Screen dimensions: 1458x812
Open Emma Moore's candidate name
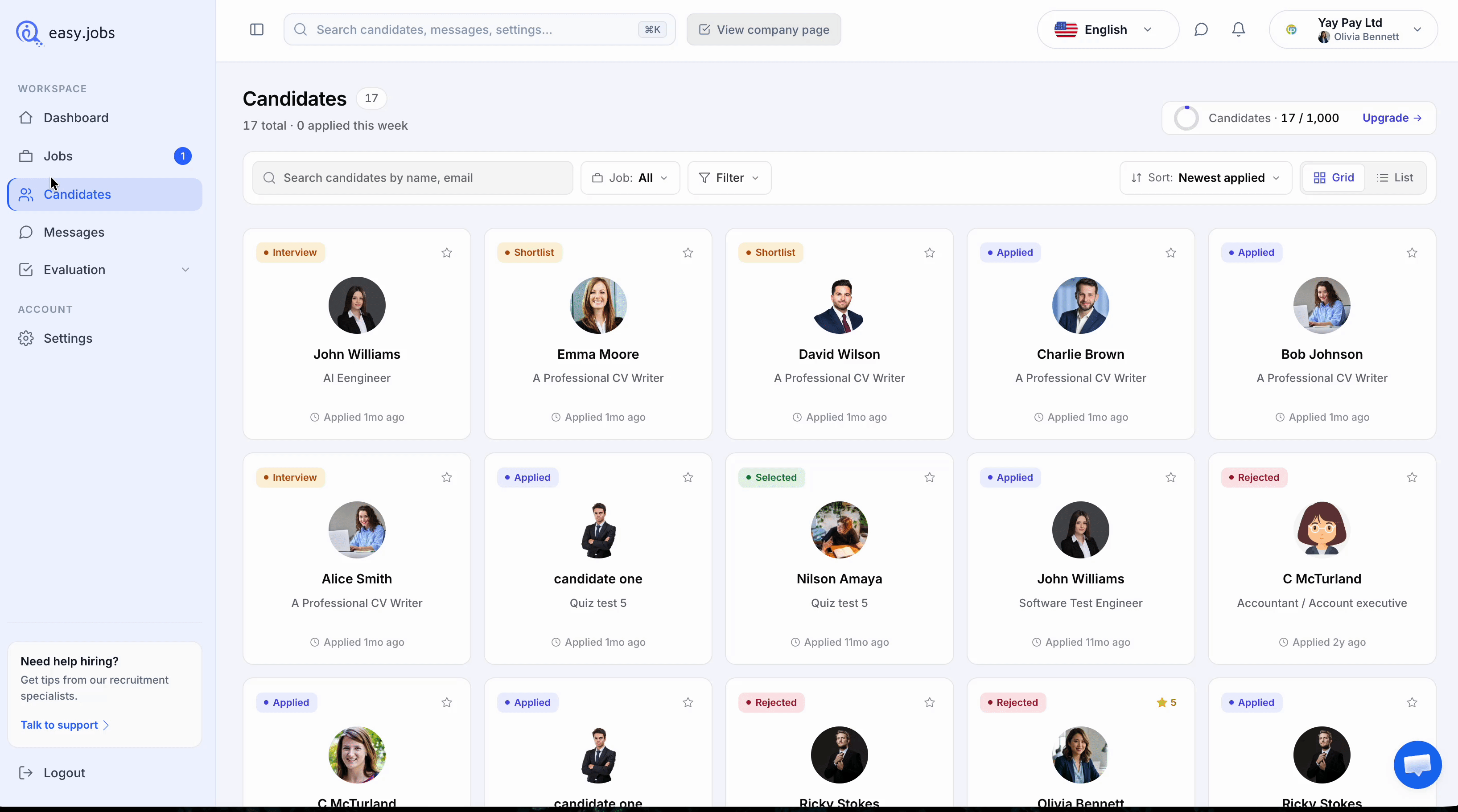tap(597, 354)
